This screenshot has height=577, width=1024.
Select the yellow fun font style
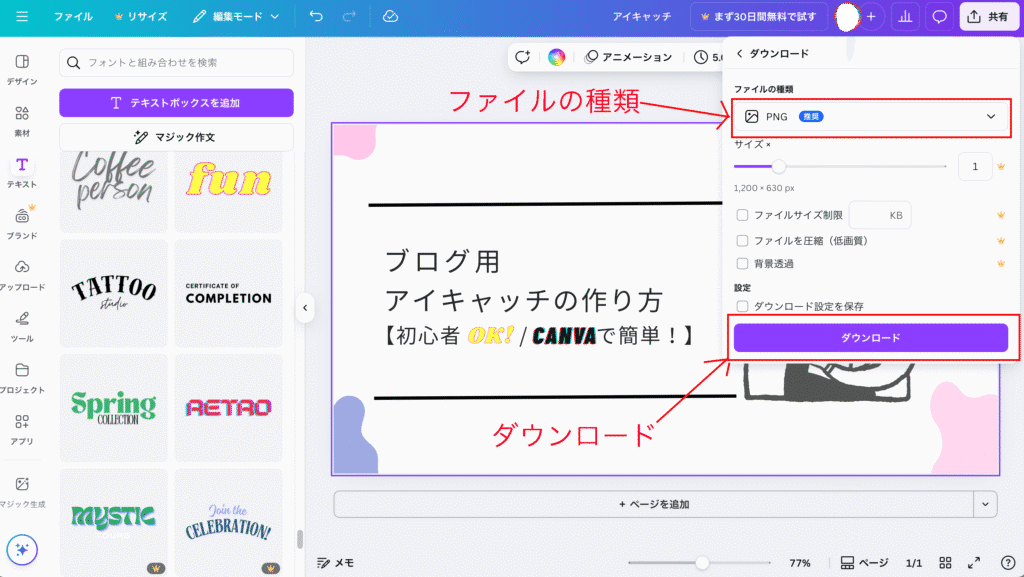click(x=229, y=191)
